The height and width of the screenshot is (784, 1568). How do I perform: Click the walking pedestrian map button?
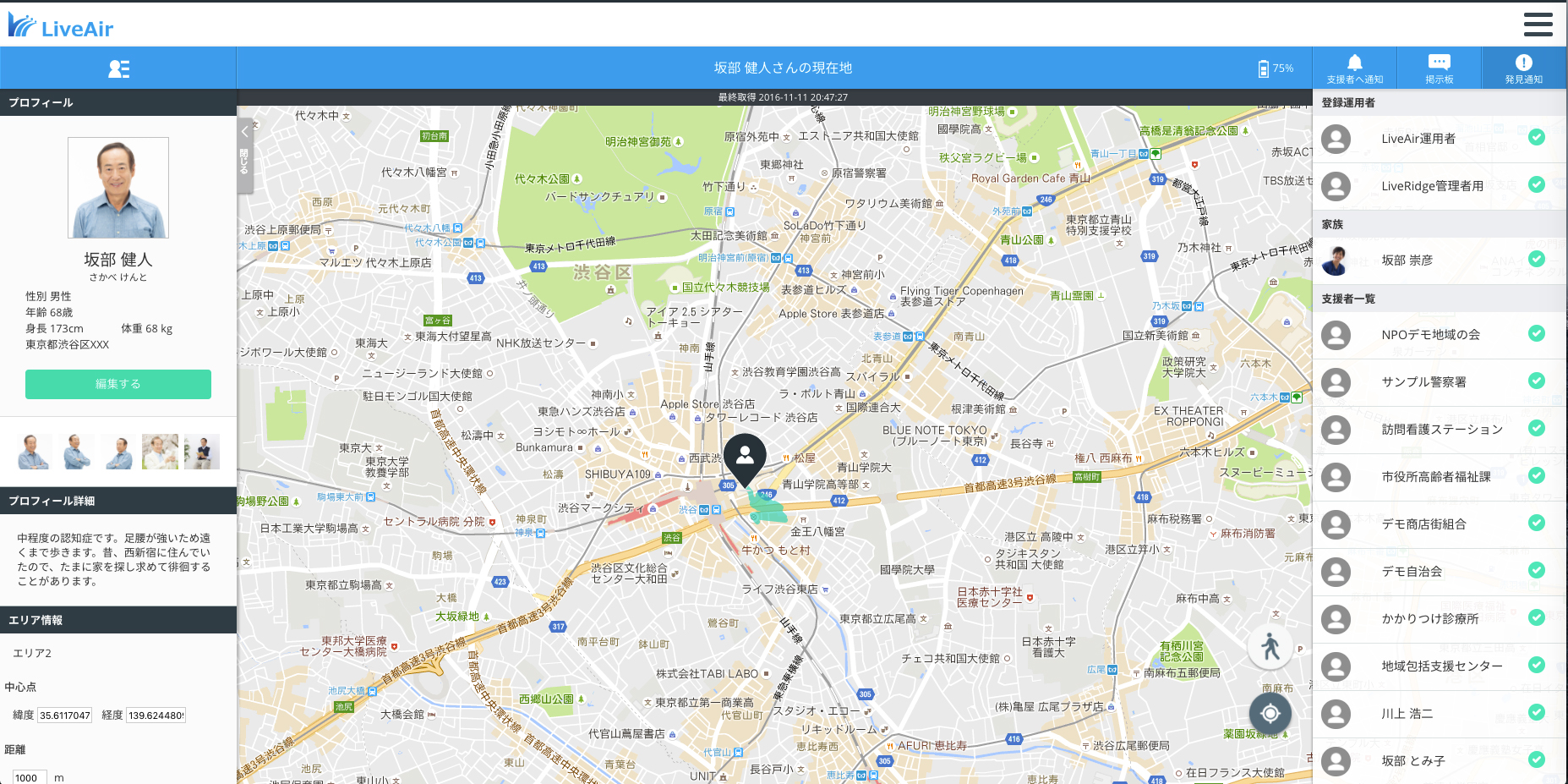coord(1270,646)
